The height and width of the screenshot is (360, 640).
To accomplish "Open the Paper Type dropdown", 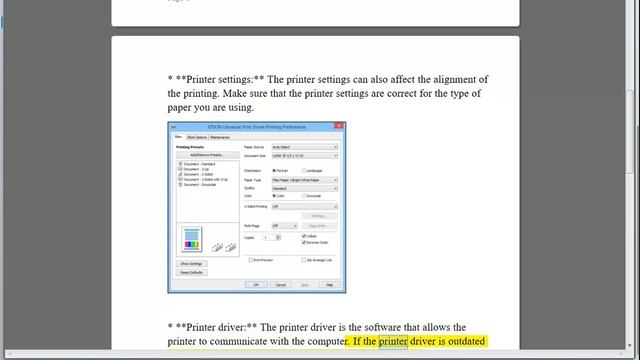I will [304, 180].
